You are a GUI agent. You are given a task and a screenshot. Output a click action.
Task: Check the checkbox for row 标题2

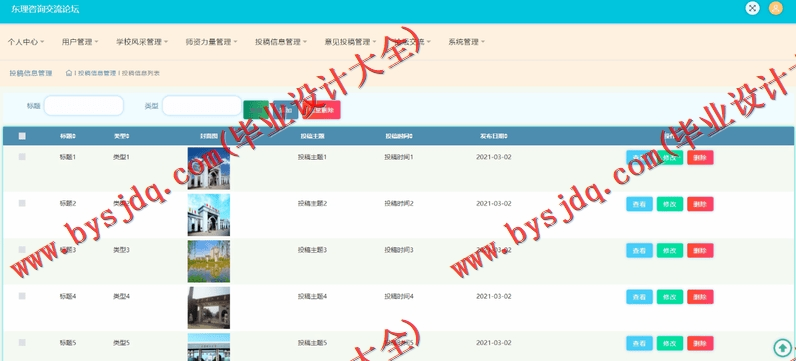[22, 203]
